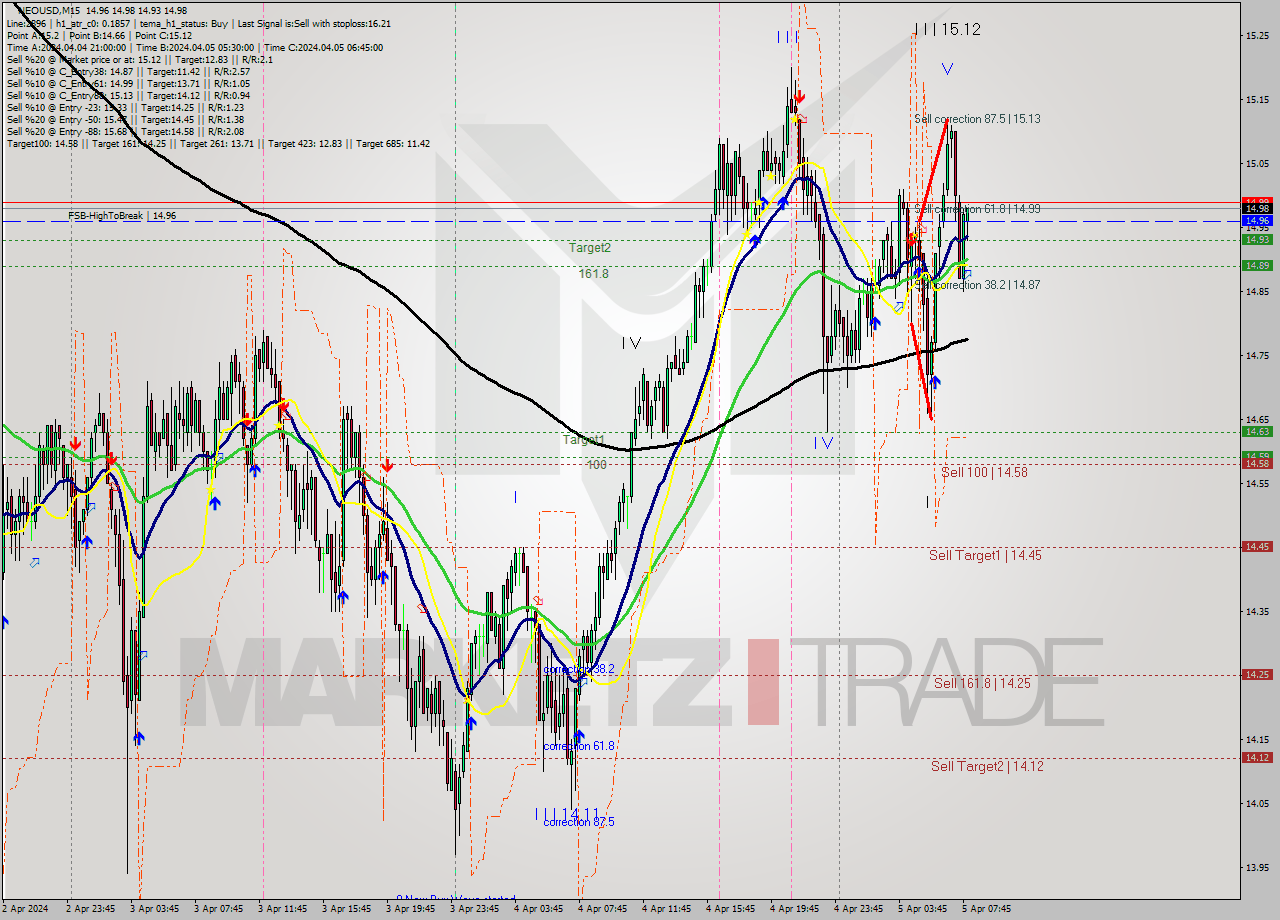Click the green 14.63 price tag on axis
Viewport: 1280px width, 920px height.
tap(1257, 431)
